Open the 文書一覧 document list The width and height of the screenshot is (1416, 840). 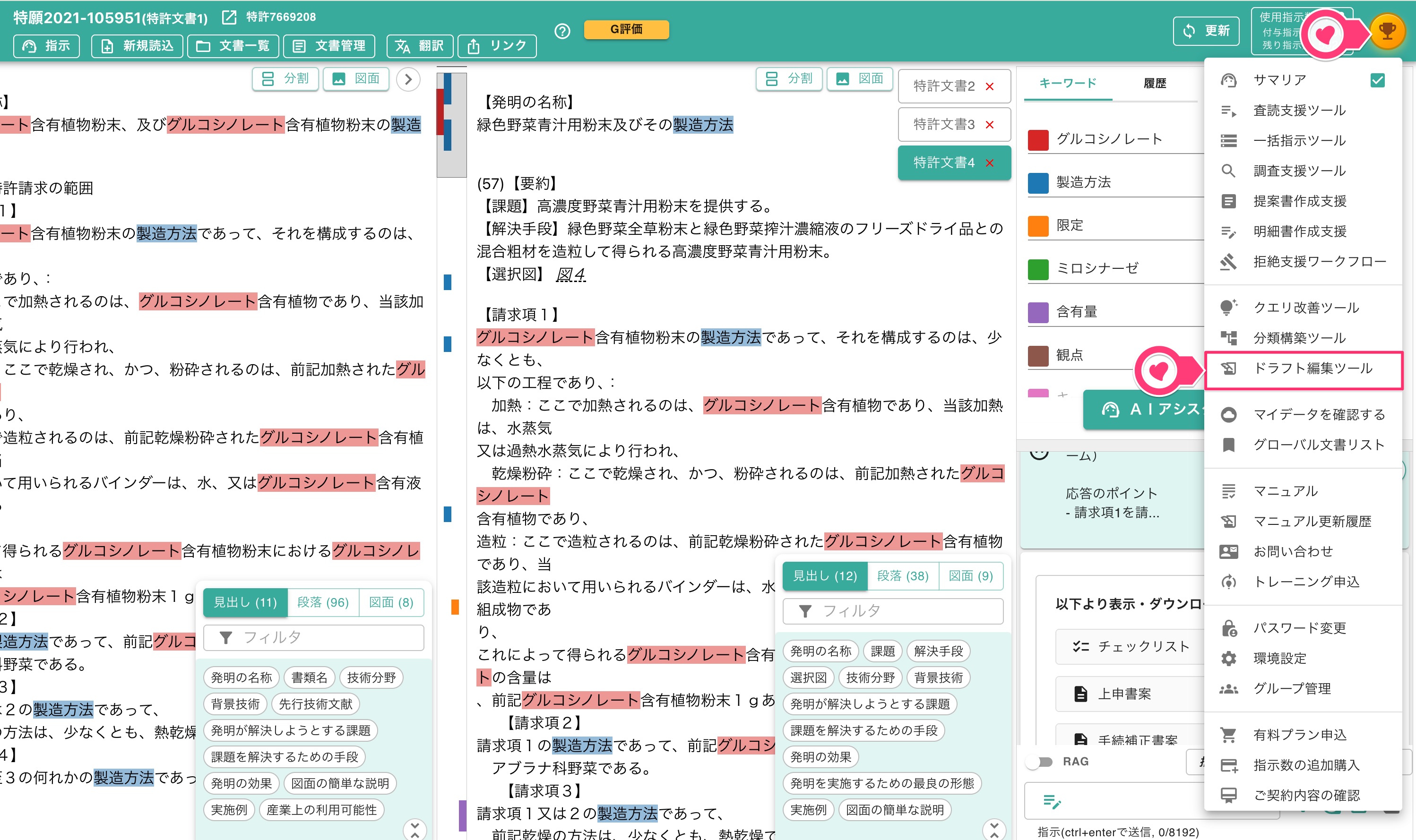(x=233, y=46)
